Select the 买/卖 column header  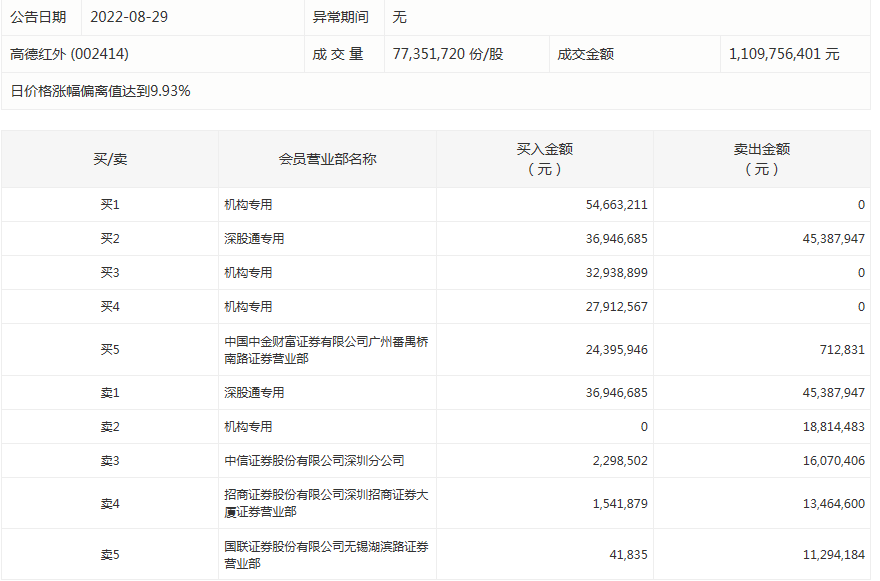point(110,159)
